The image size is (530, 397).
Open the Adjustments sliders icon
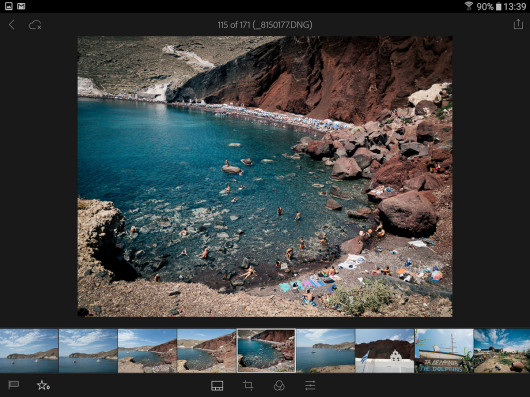[310, 385]
